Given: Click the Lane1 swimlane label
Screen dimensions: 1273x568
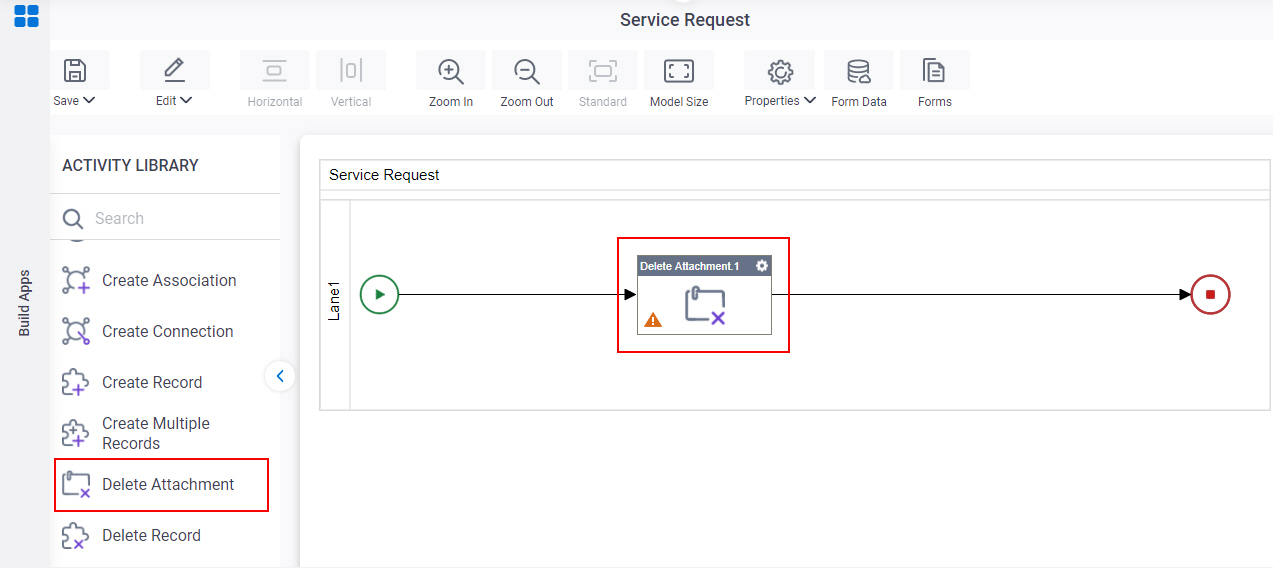Looking at the screenshot, I should 335,301.
